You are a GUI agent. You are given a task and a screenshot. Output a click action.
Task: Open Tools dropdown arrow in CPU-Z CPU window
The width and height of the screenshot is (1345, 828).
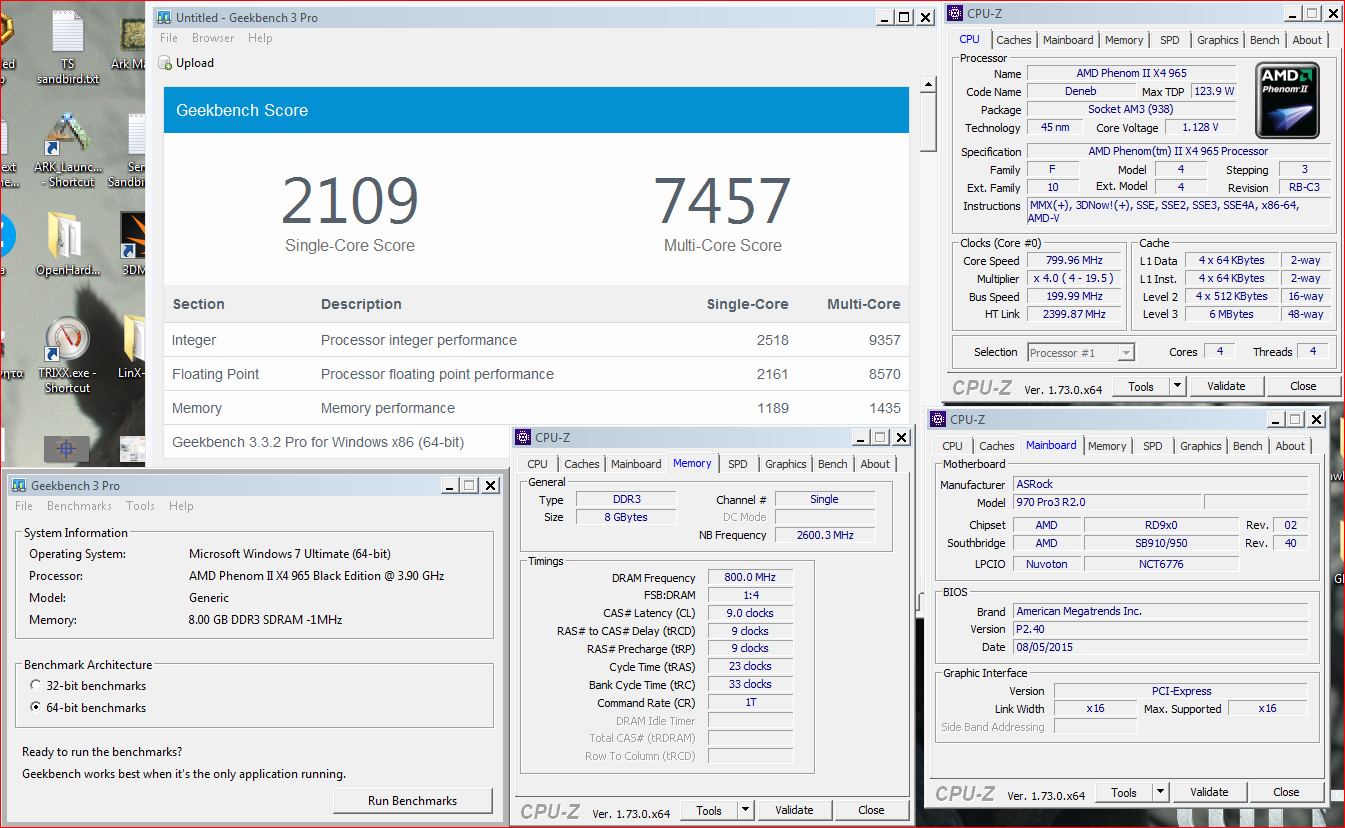1177,386
